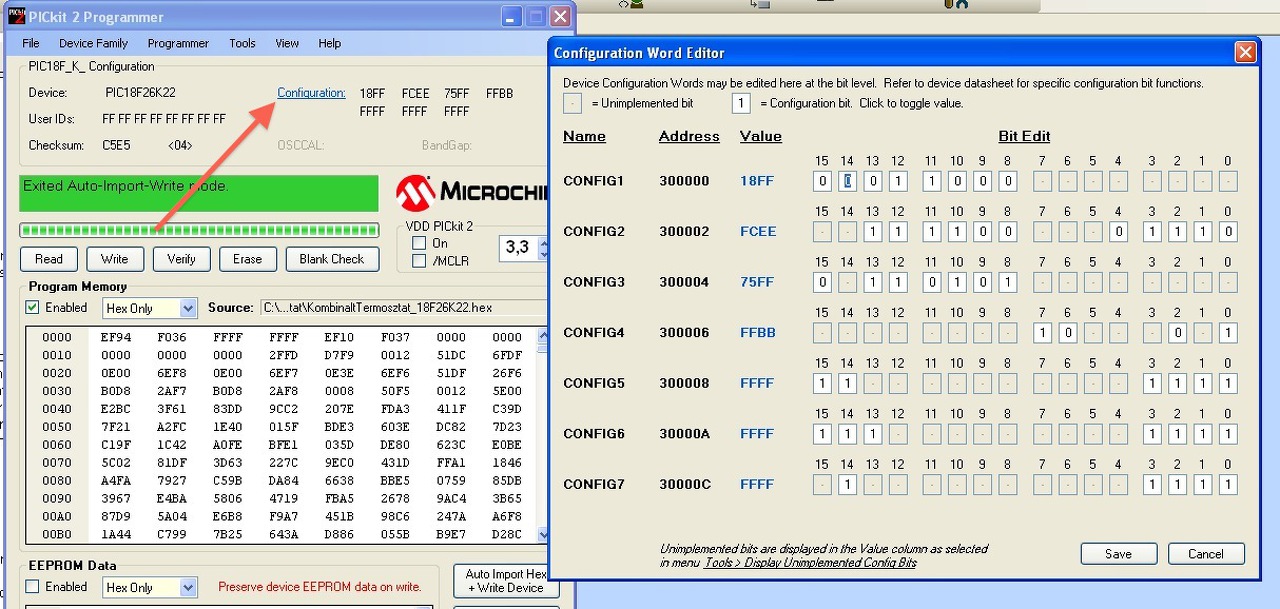Toggle EEPROM Data Enabled checkbox
This screenshot has height=609, width=1280.
pyautogui.click(x=32, y=587)
